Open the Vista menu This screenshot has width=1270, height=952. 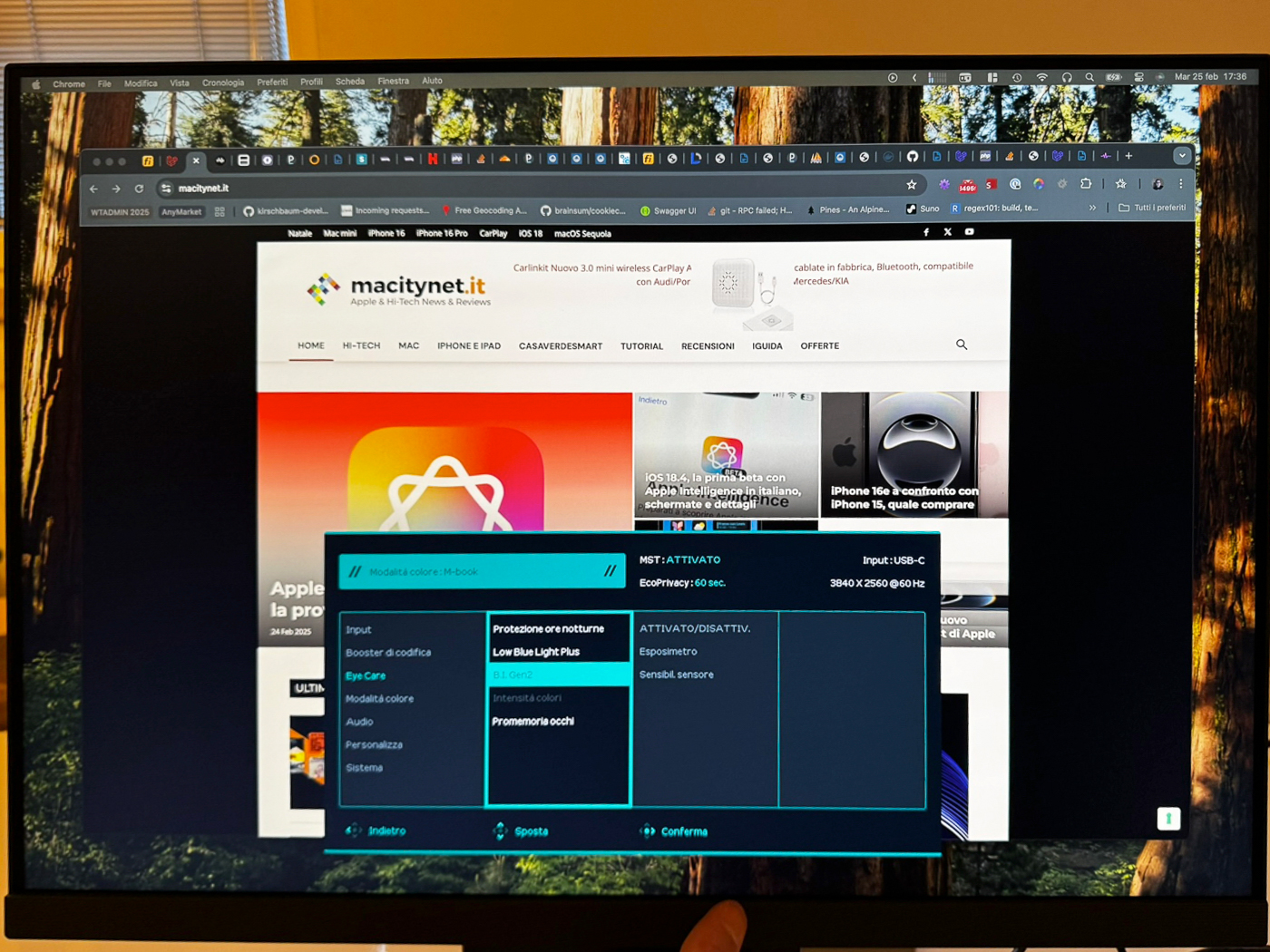tap(180, 83)
